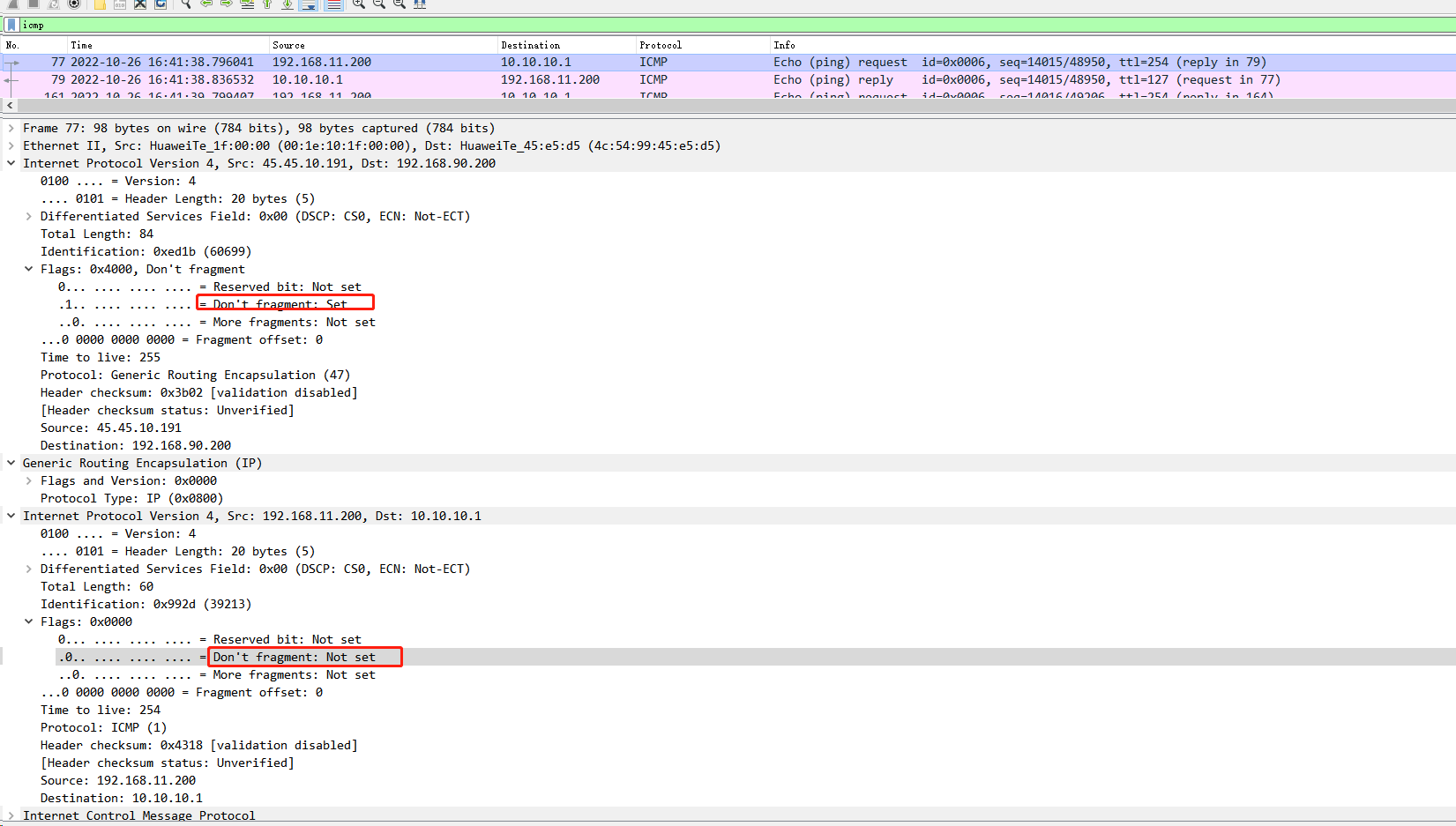Sort packets by the Source column header
Screen dimensions: 1456x826
383,45
